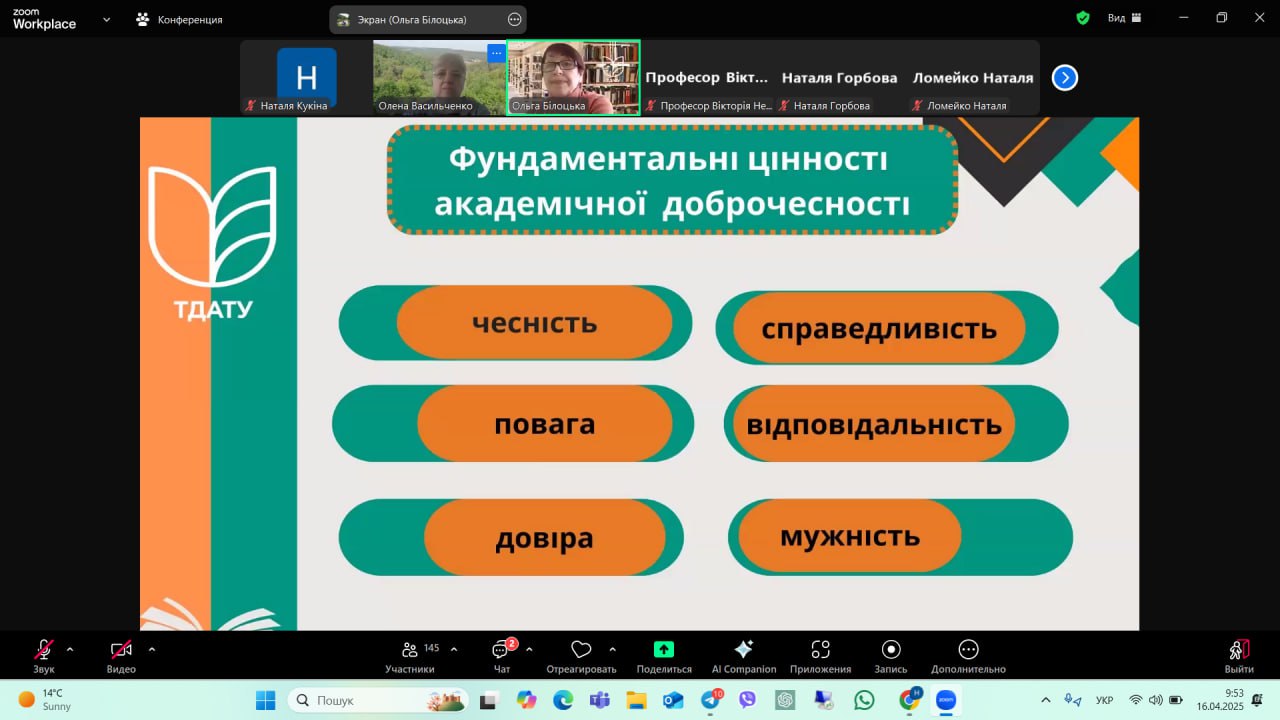This screenshot has width=1280, height=720.
Task: Select the Професор Вікторія participant tile
Action: [707, 77]
